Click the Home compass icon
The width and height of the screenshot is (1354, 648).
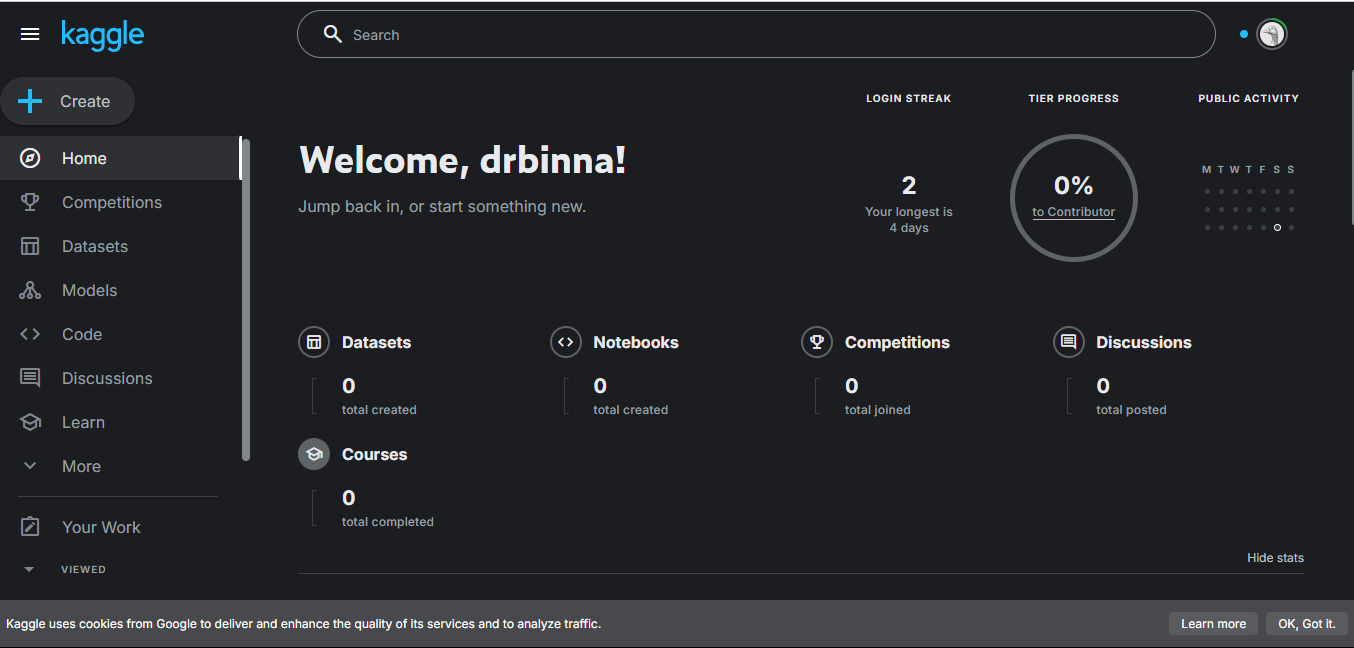(x=30, y=158)
